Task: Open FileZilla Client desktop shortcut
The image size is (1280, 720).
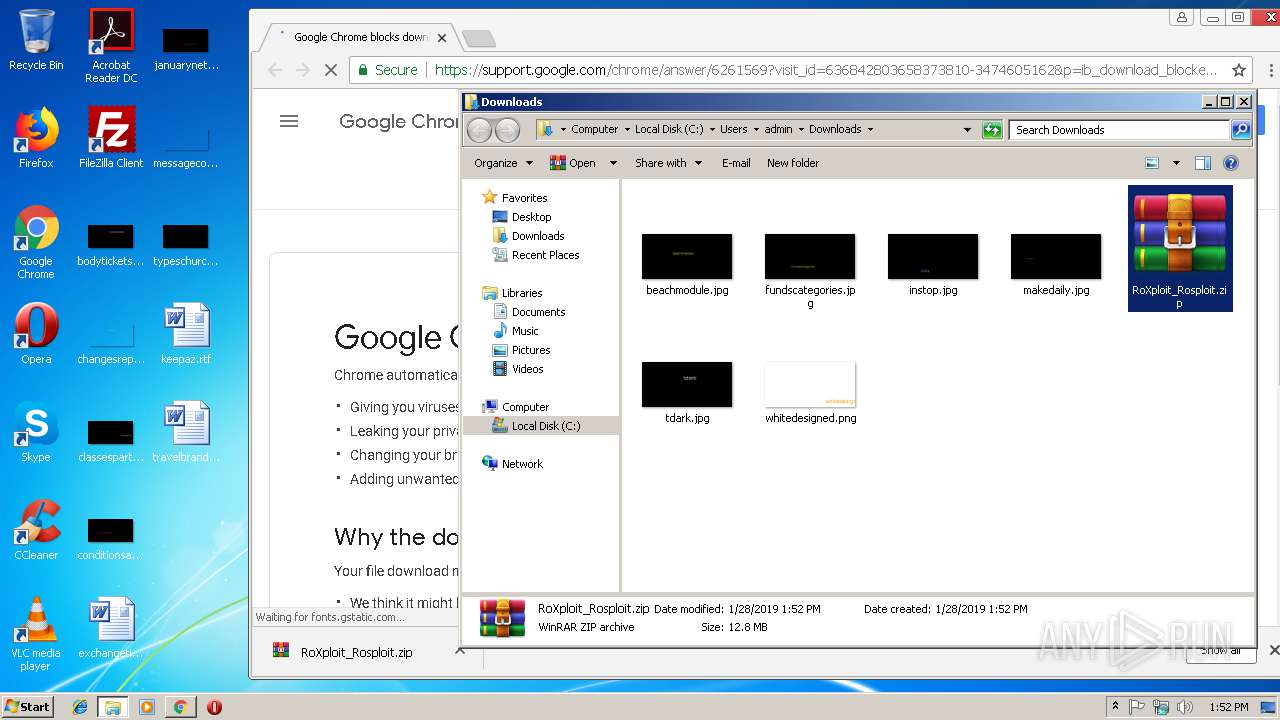Action: [111, 138]
